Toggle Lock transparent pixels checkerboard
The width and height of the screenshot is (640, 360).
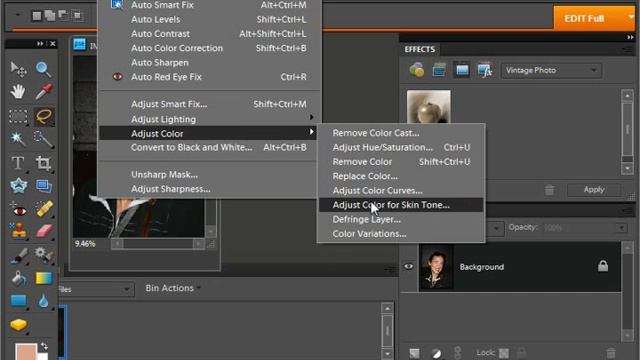(504, 353)
